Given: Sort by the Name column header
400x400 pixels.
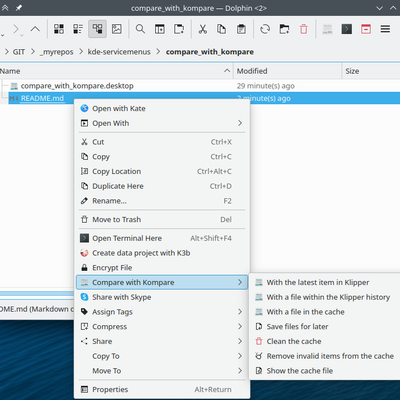Looking at the screenshot, I should click(116, 71).
